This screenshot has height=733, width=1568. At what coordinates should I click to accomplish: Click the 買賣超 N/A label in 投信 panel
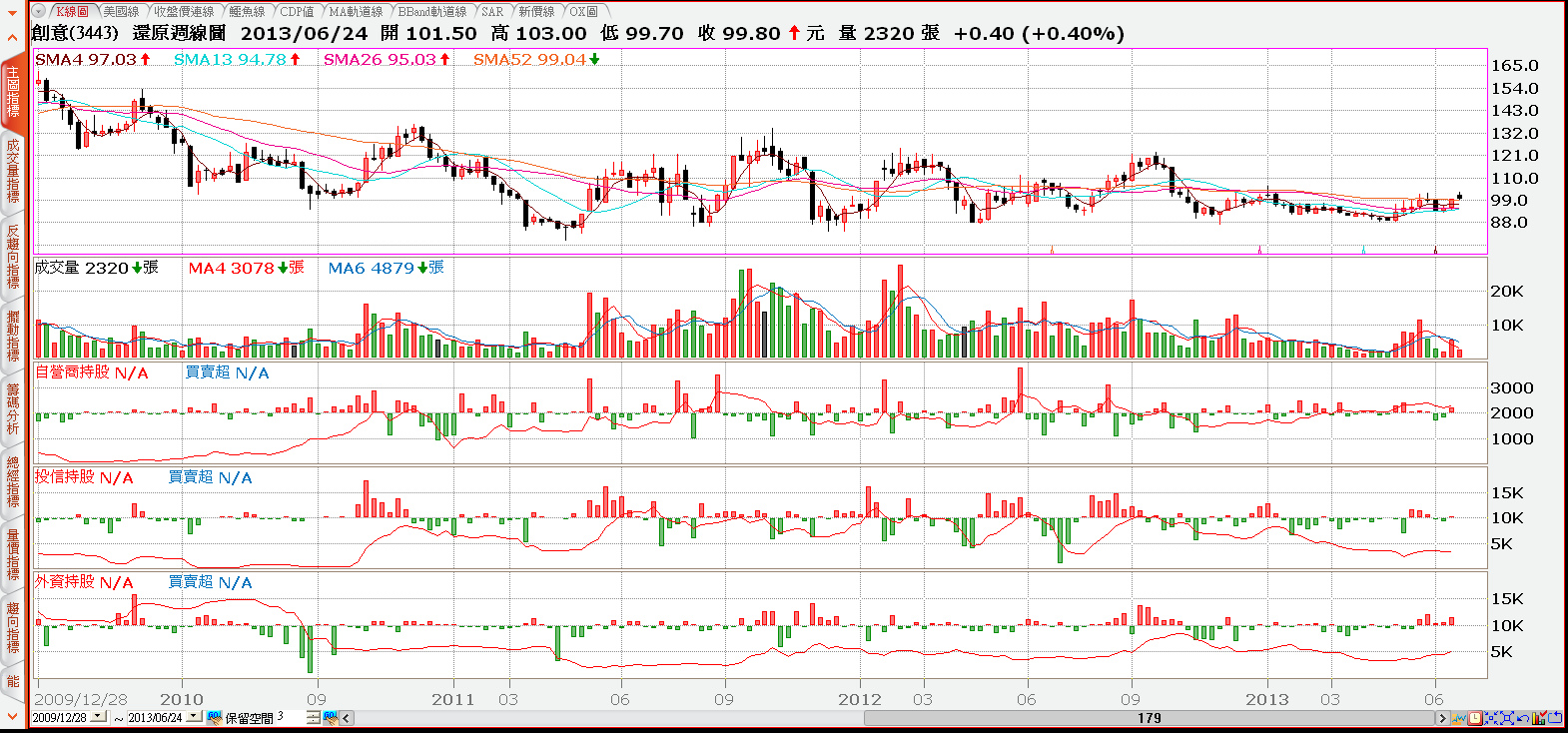coord(210,477)
